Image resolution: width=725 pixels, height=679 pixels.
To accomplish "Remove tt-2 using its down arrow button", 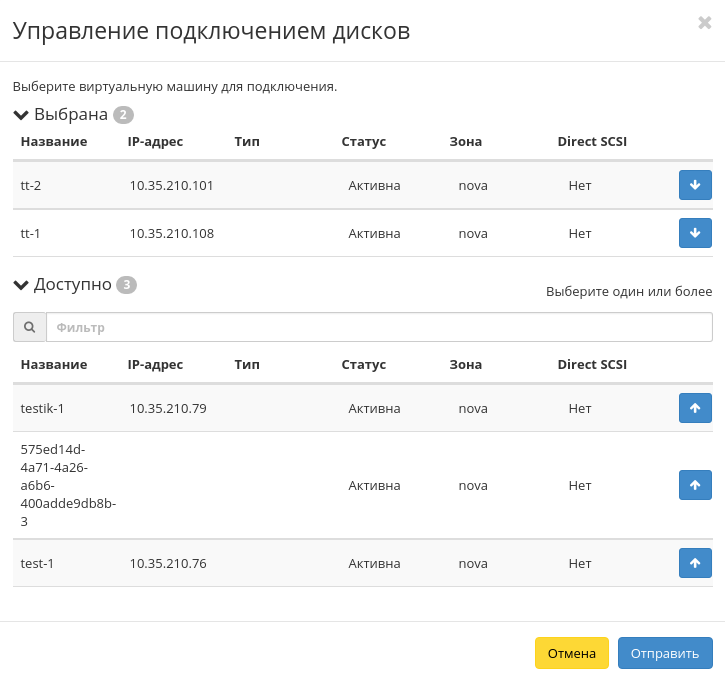I will pos(695,185).
